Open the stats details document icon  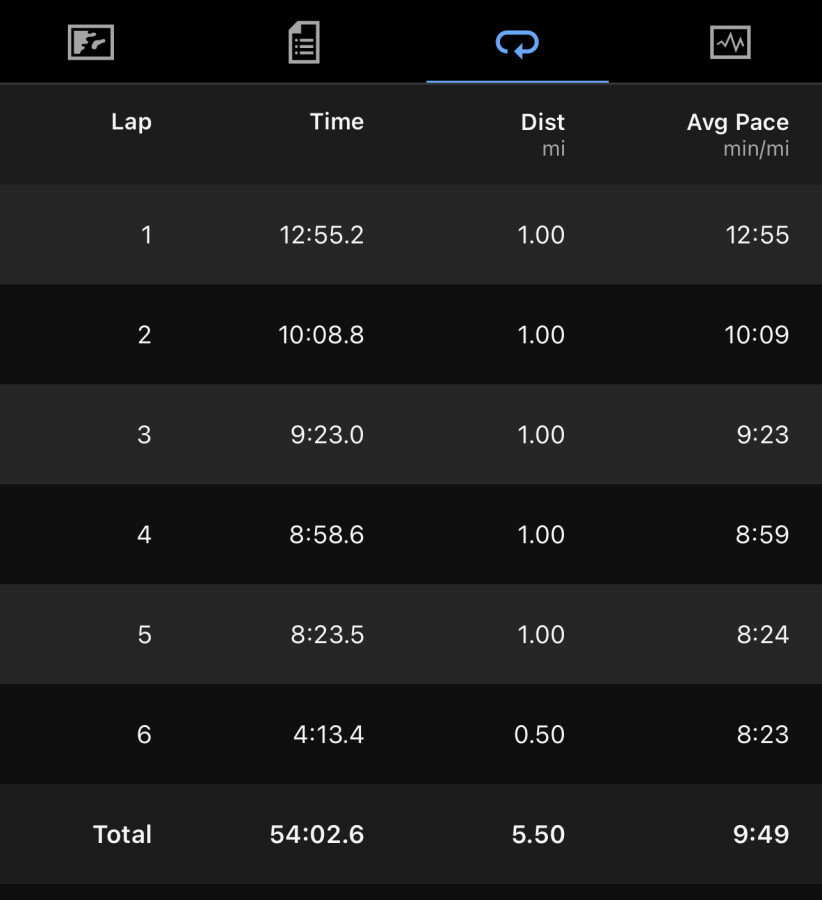[x=304, y=42]
